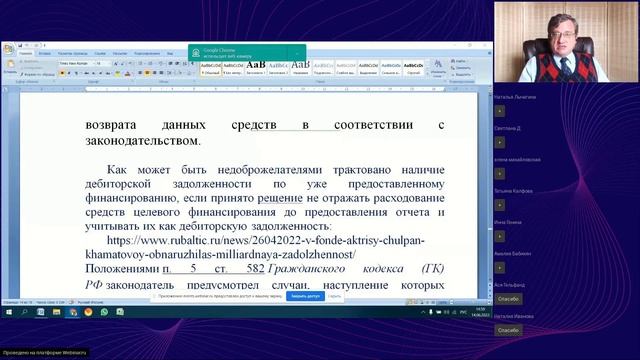Viewport: 640px width, 360px height.
Task: Save the document from Quick Access toolbar
Action: point(20,45)
